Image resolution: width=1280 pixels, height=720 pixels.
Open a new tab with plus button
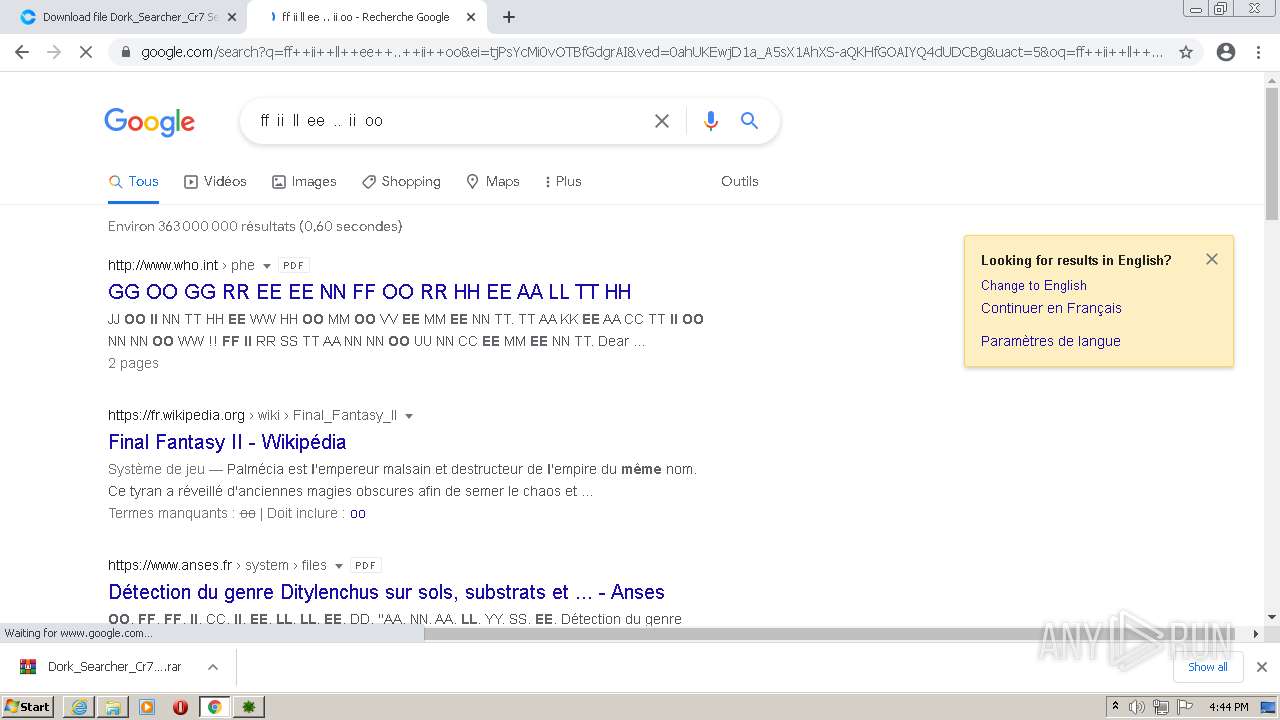(x=509, y=17)
